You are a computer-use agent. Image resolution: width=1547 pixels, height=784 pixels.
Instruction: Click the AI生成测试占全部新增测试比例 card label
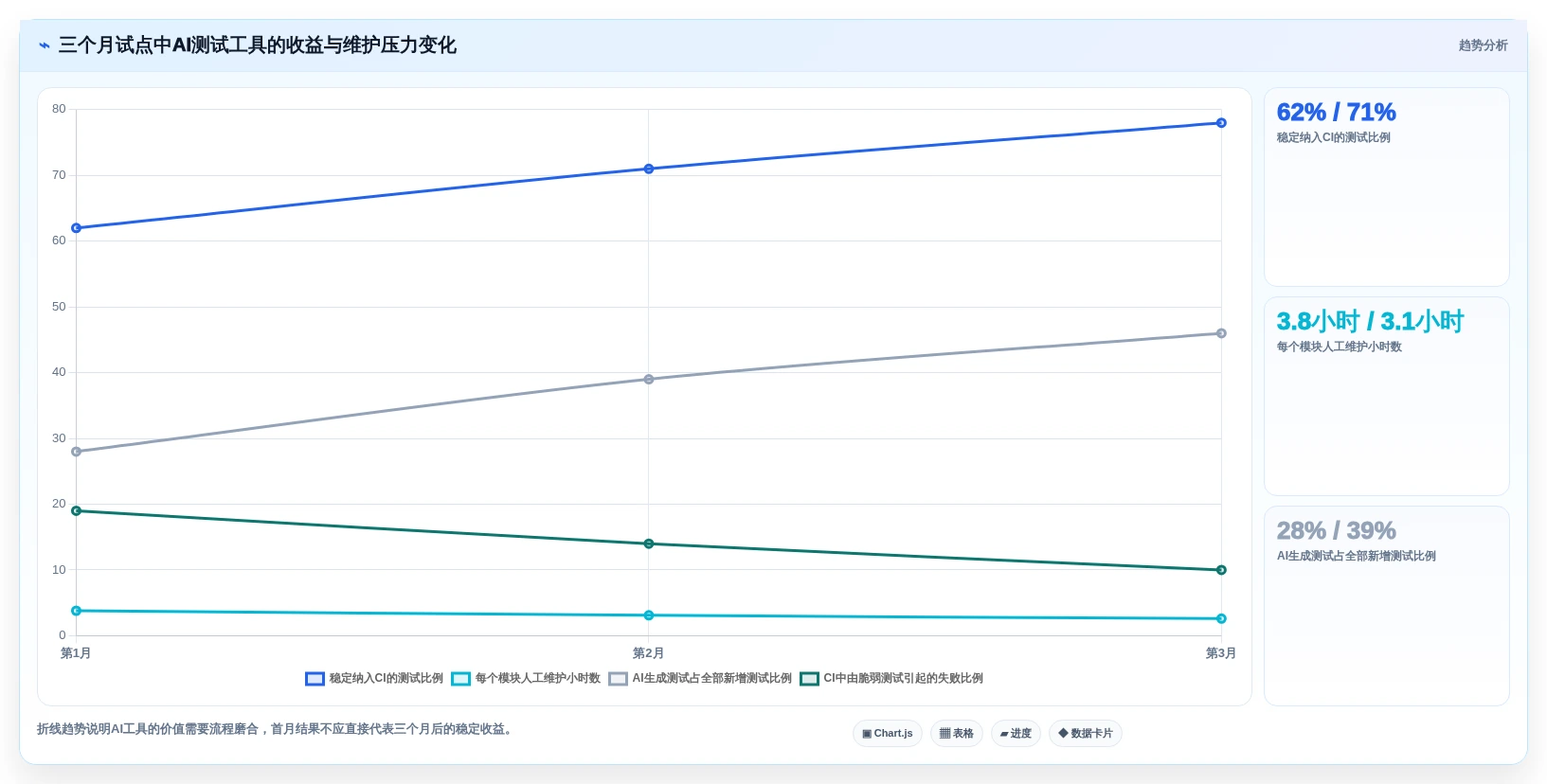pyautogui.click(x=1356, y=557)
